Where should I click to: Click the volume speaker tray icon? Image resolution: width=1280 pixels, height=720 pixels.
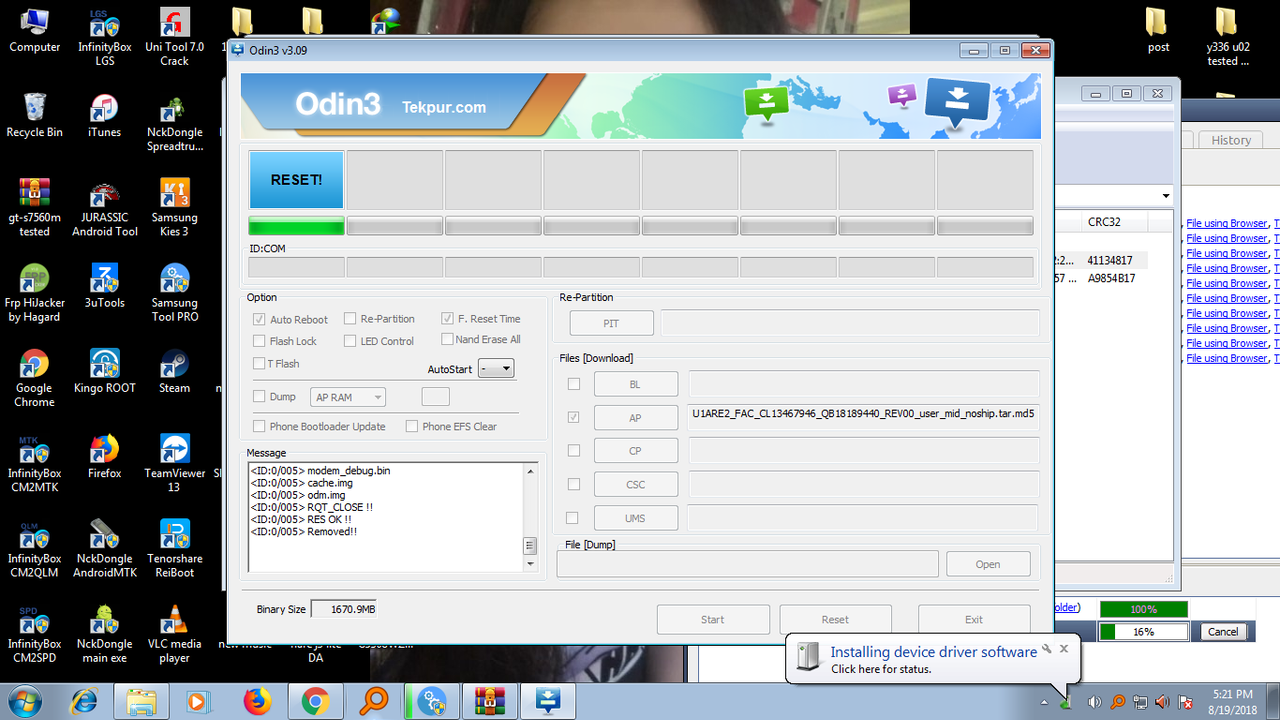1094,702
